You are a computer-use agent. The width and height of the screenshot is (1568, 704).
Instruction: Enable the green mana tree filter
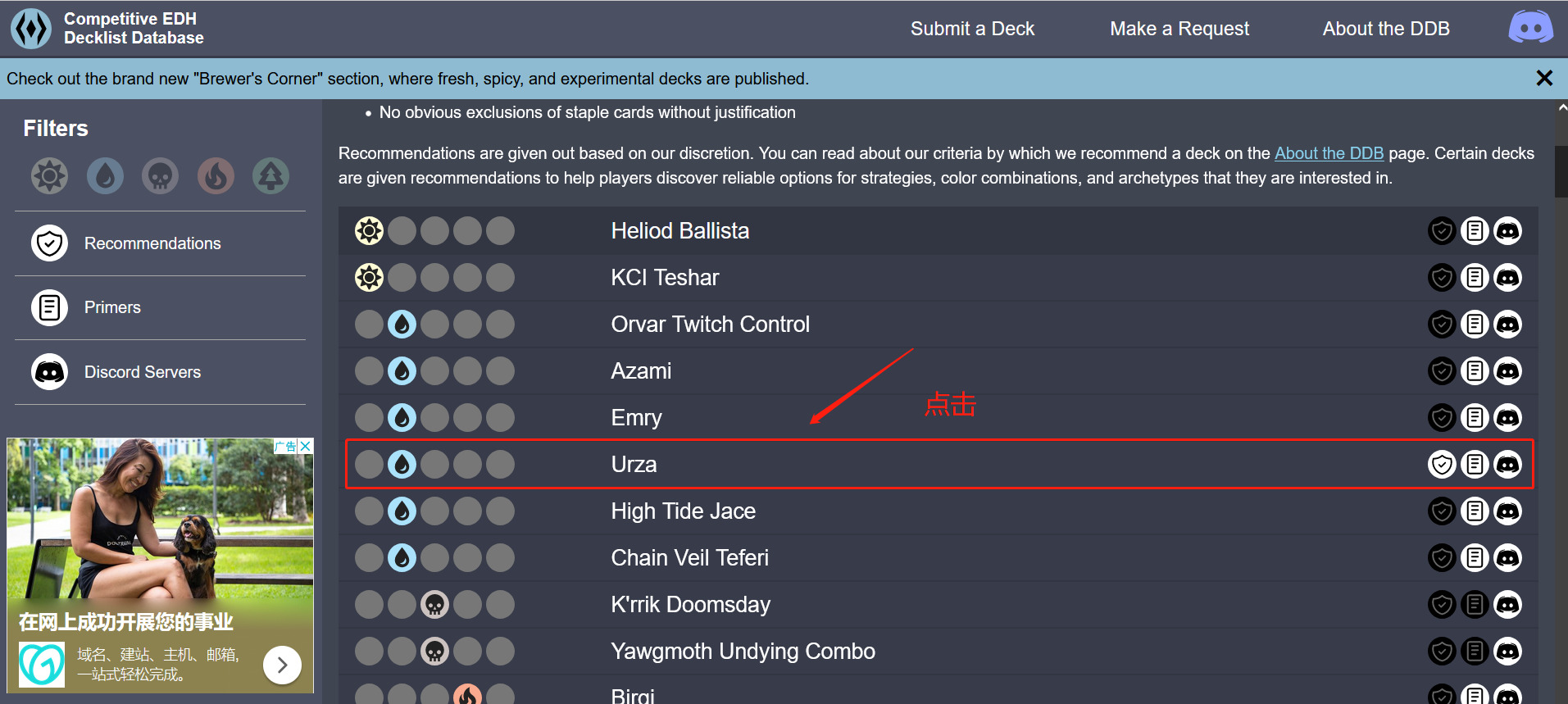(270, 175)
